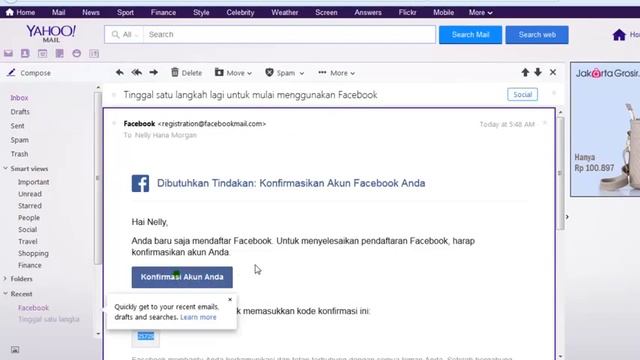Select the Sent folder

(18, 126)
